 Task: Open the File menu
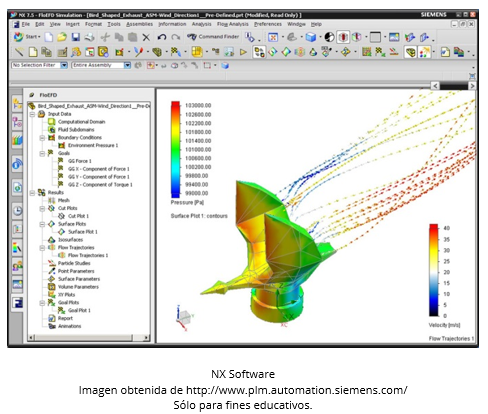pos(26,24)
